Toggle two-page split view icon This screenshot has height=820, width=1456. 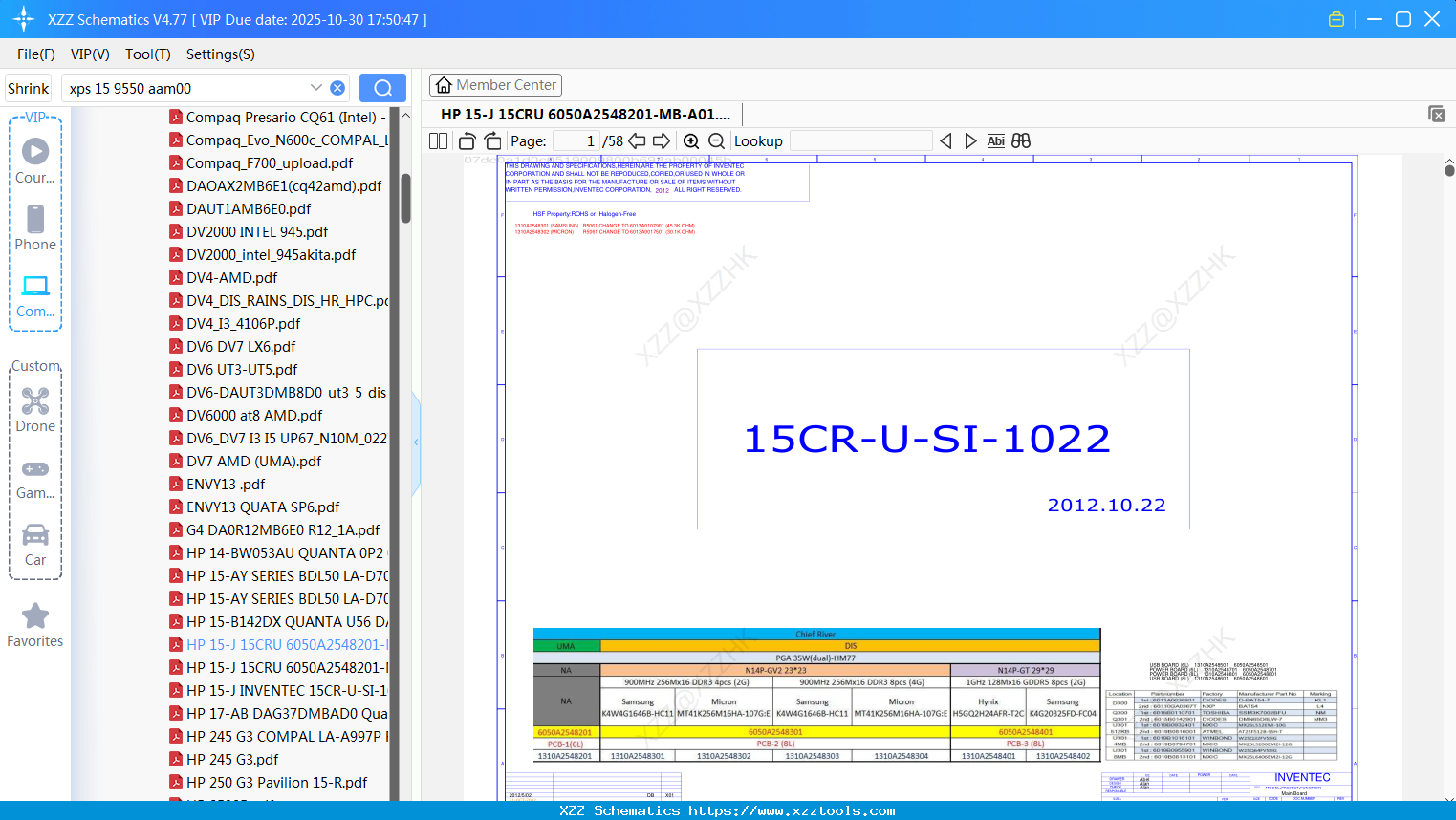click(x=439, y=140)
